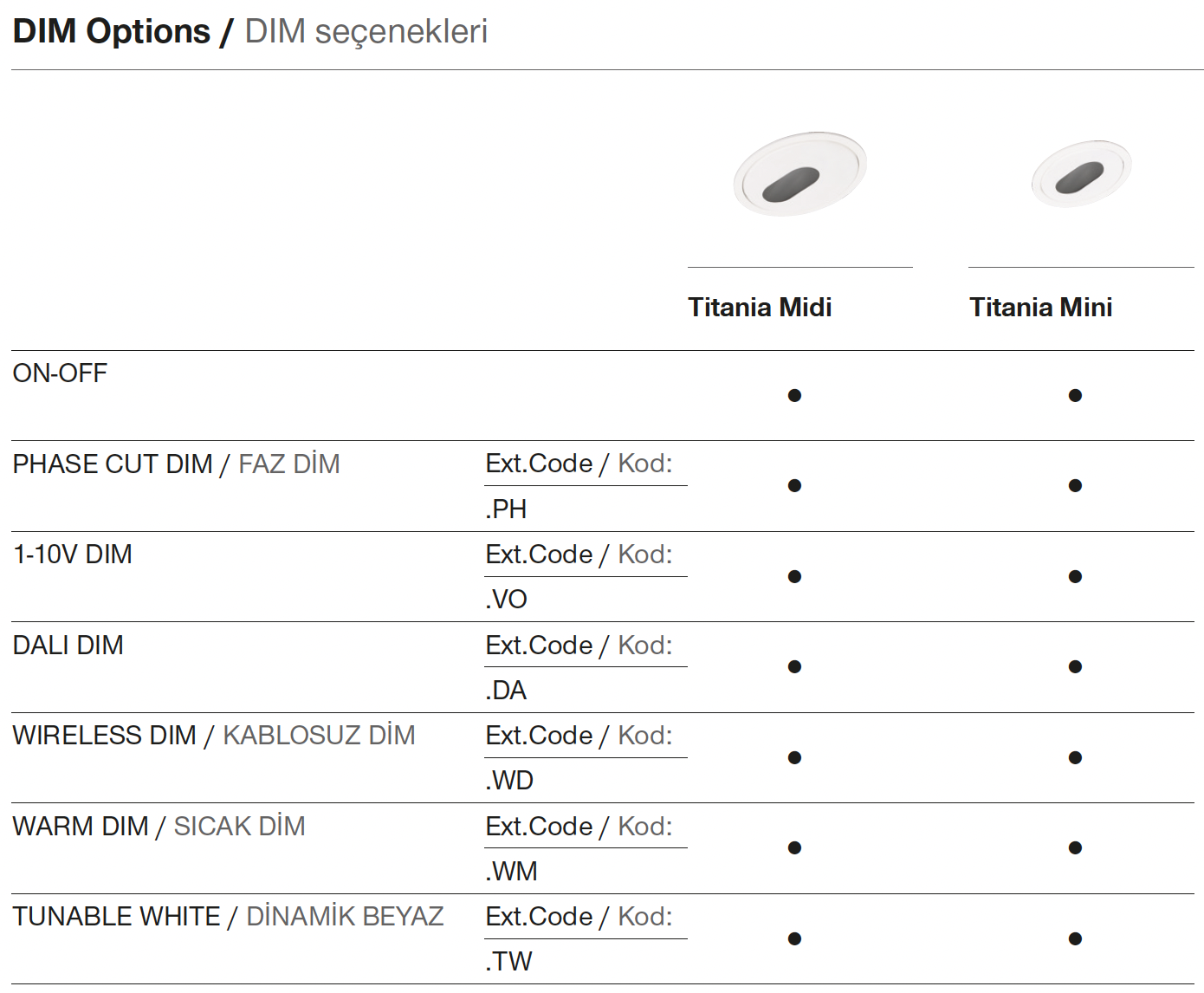Image resolution: width=1204 pixels, height=993 pixels.
Task: Click 1-10V DIM dot under Titania Mini
Action: point(1075,577)
